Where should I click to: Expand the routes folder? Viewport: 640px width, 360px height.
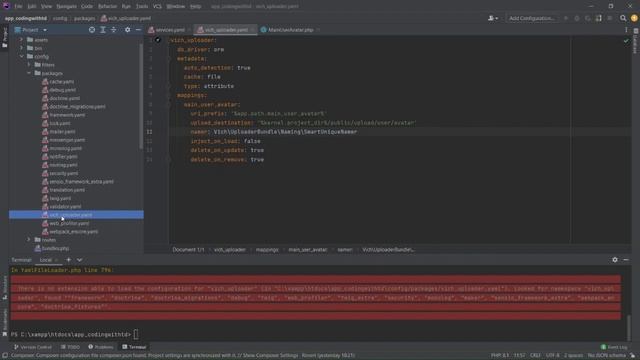[x=29, y=240]
